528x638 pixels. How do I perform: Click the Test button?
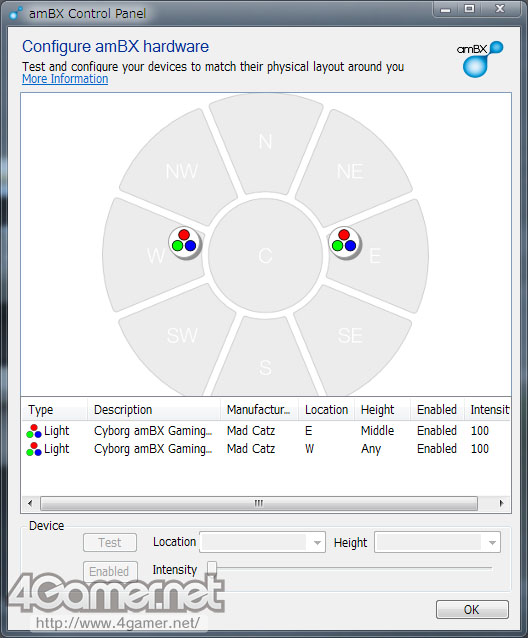click(x=110, y=542)
